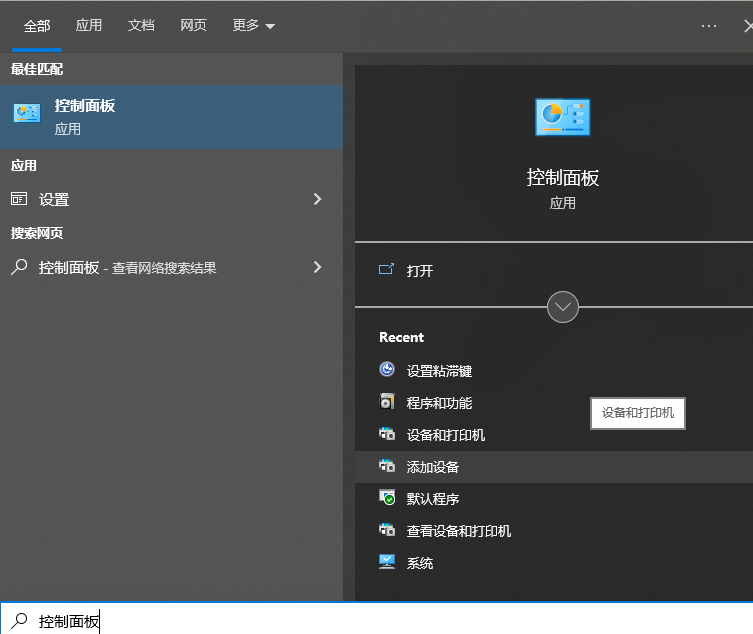753x634 pixels.
Task: Switch to the 文档 filter tab
Action: (141, 26)
